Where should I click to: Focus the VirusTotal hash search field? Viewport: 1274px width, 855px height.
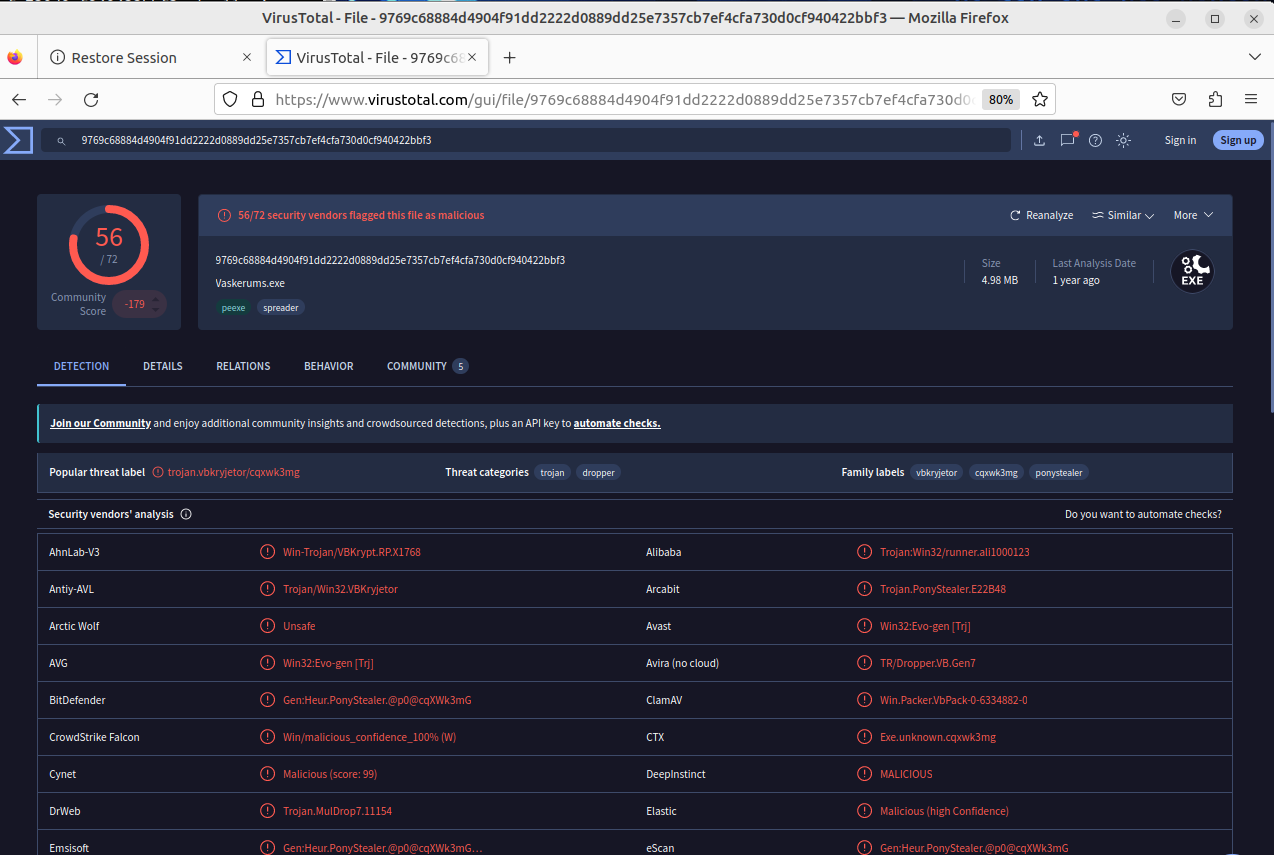point(526,141)
